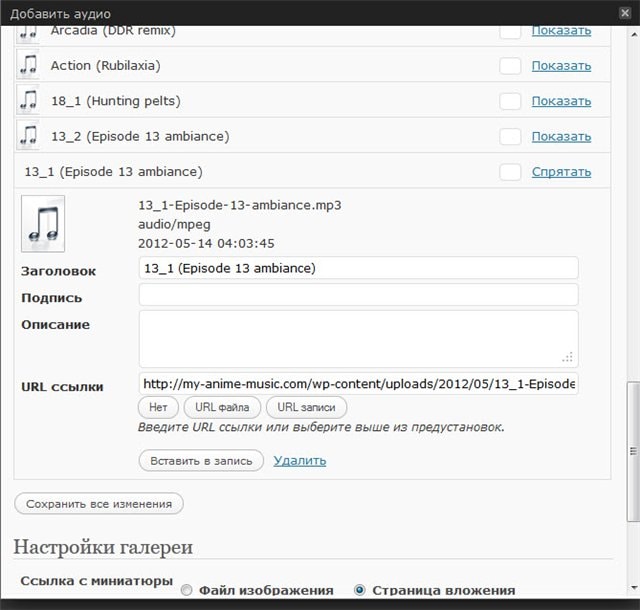This screenshot has height=610, width=640.
Task: Click music note icon beside 18_1 (Hunting pelts)
Action: tap(28, 101)
